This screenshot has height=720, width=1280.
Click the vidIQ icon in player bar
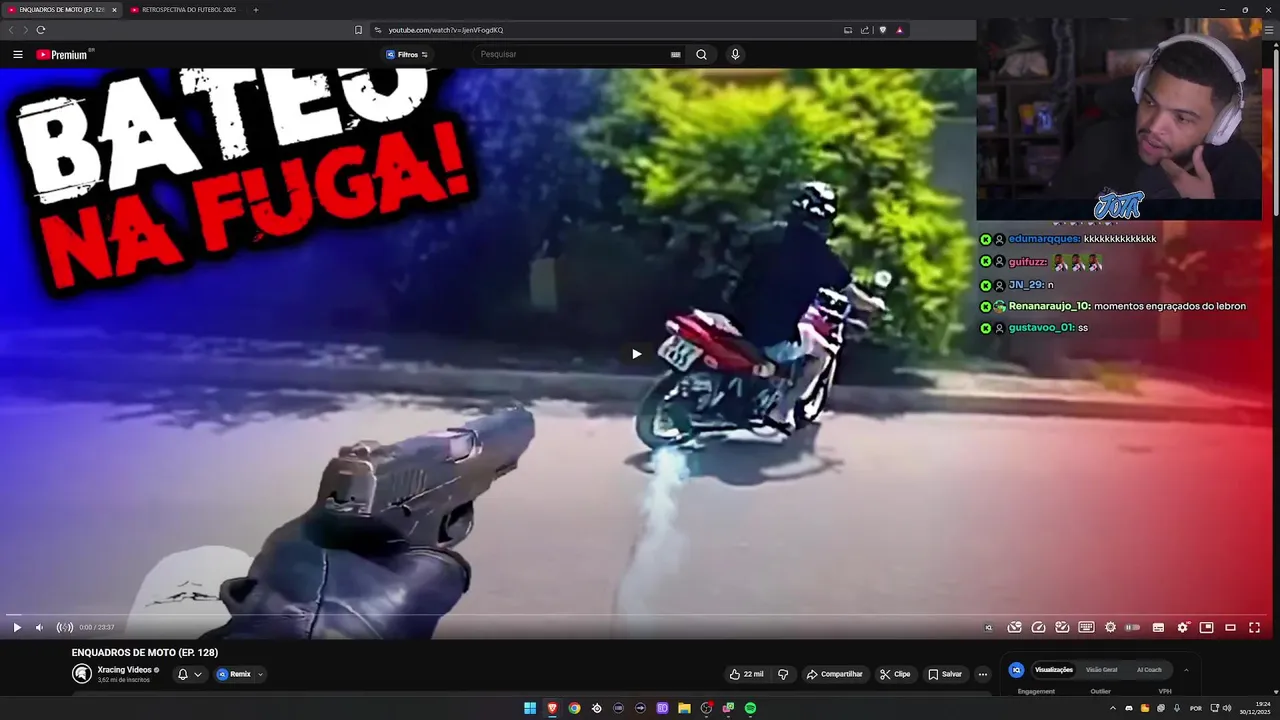click(x=989, y=628)
